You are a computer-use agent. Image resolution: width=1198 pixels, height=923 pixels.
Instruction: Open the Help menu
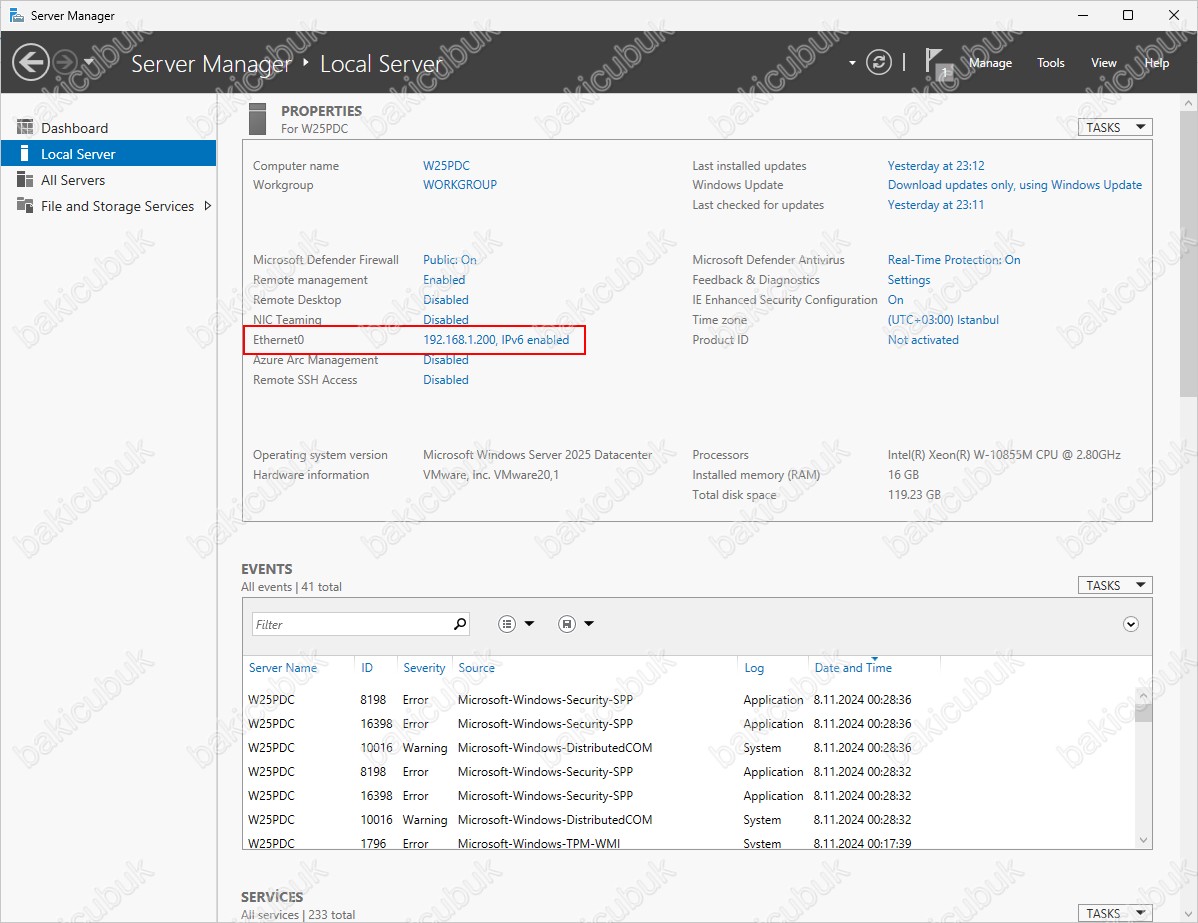(x=1157, y=63)
